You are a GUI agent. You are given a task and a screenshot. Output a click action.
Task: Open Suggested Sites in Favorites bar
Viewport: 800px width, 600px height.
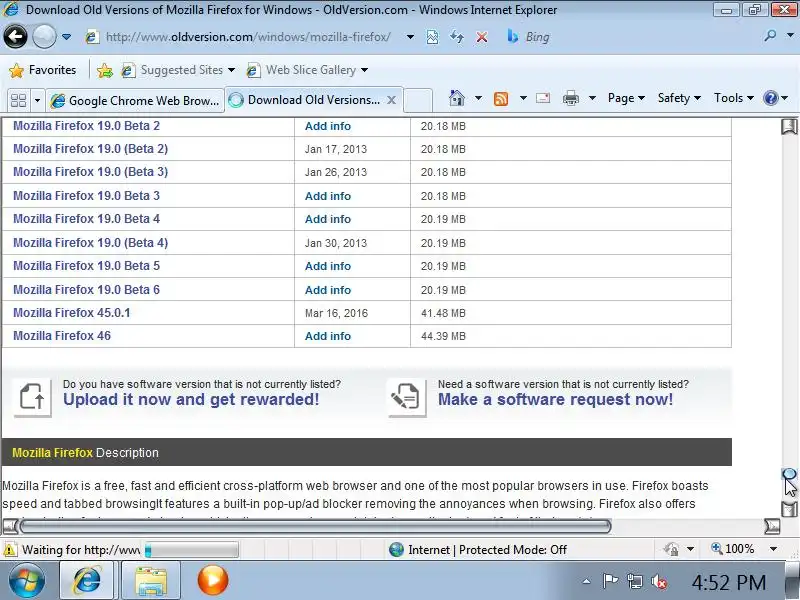[178, 70]
